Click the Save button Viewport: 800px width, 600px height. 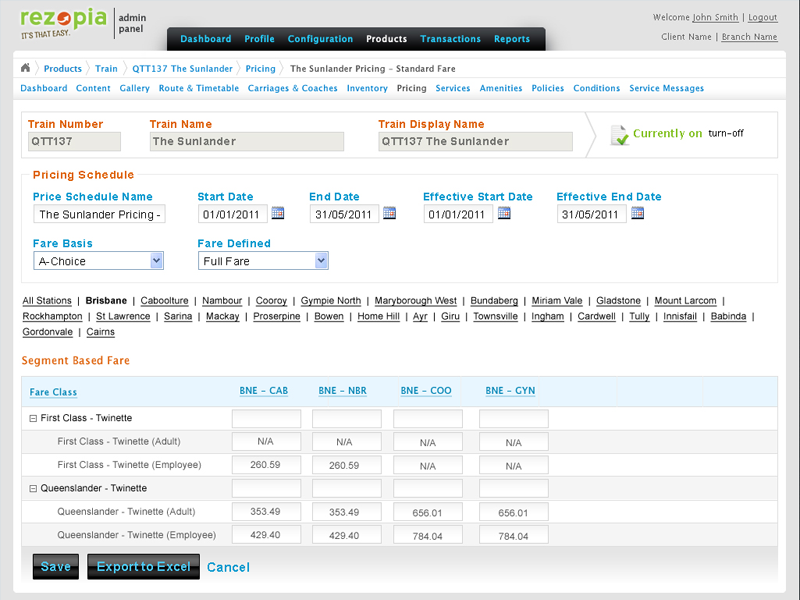(x=55, y=566)
